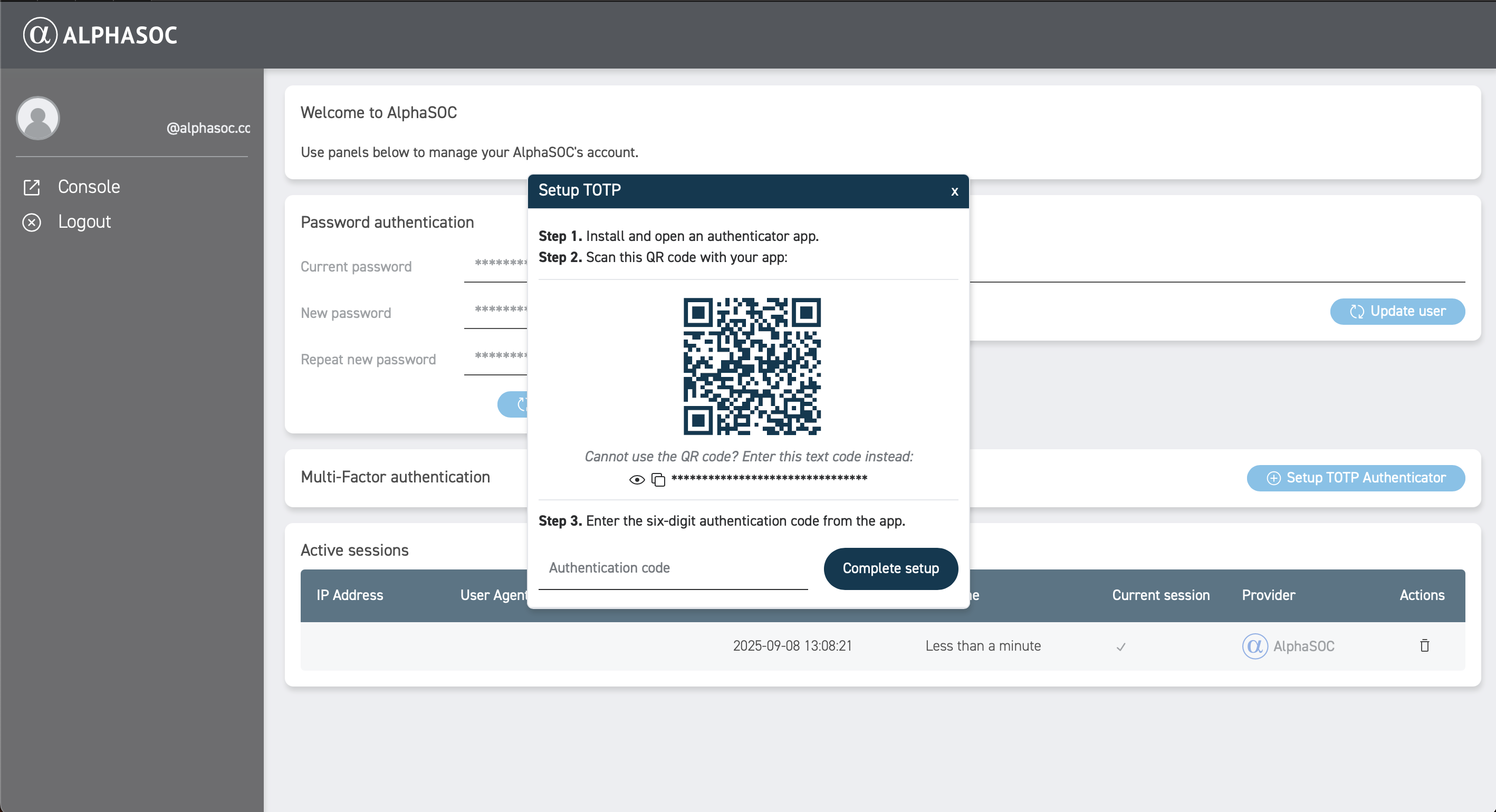1496x812 pixels.
Task: Copy the TOTP secret with the copy icon
Action: 658,479
